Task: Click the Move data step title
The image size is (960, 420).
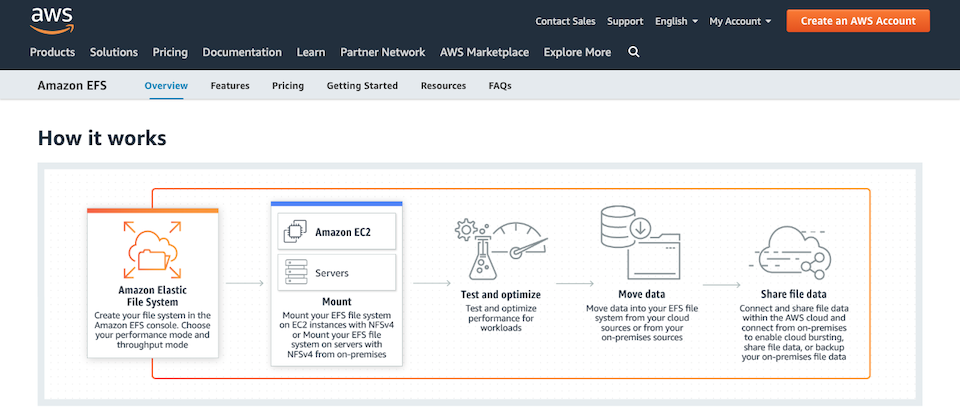Action: point(642,294)
